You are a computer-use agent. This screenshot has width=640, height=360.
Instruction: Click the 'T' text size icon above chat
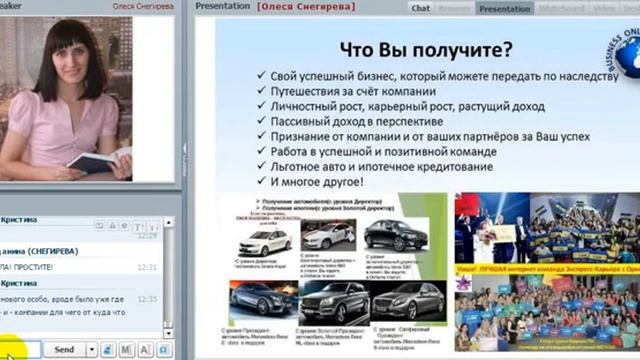[x=139, y=227]
